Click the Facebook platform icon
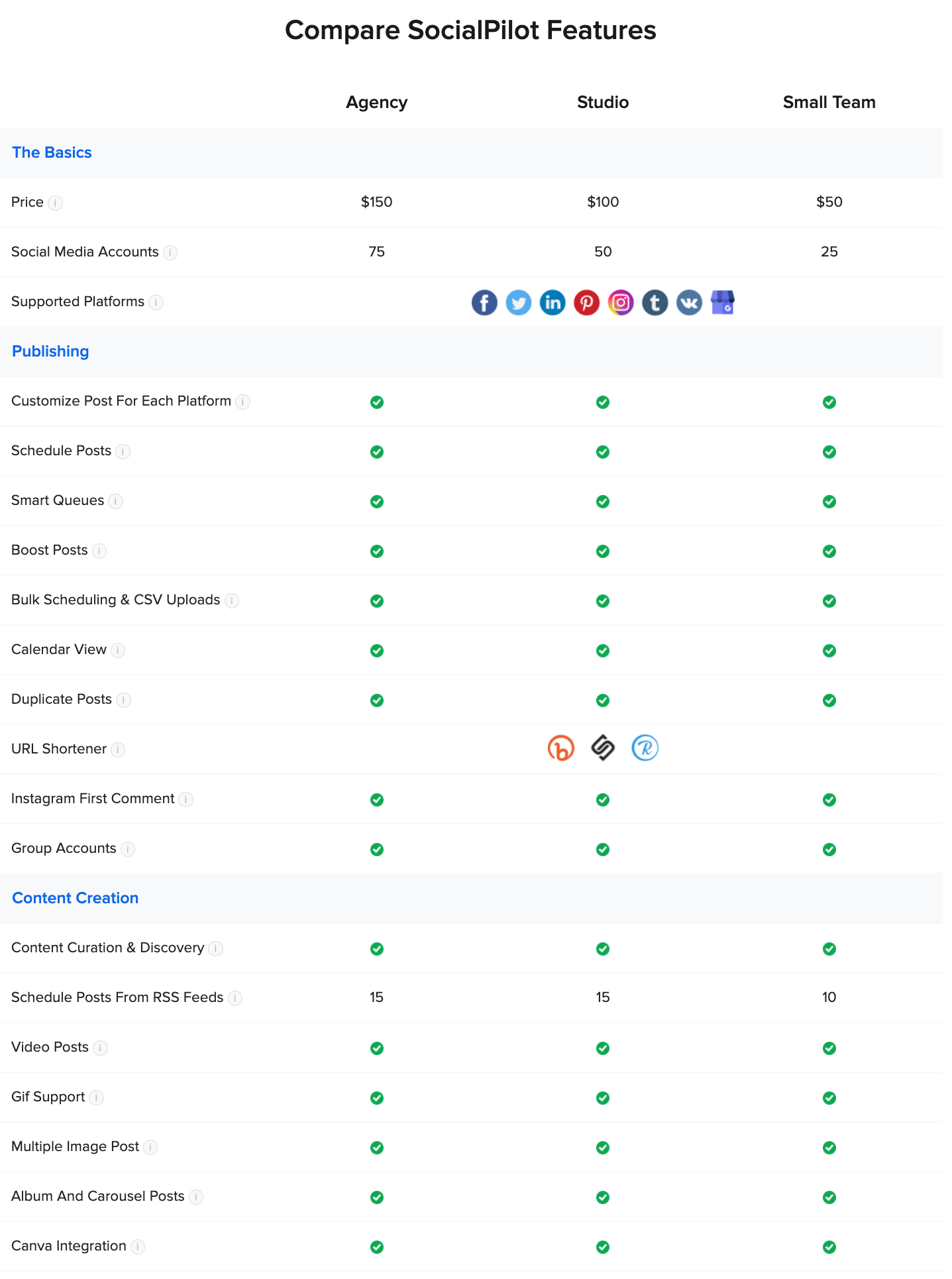The height and width of the screenshot is (1279, 952). click(x=484, y=303)
